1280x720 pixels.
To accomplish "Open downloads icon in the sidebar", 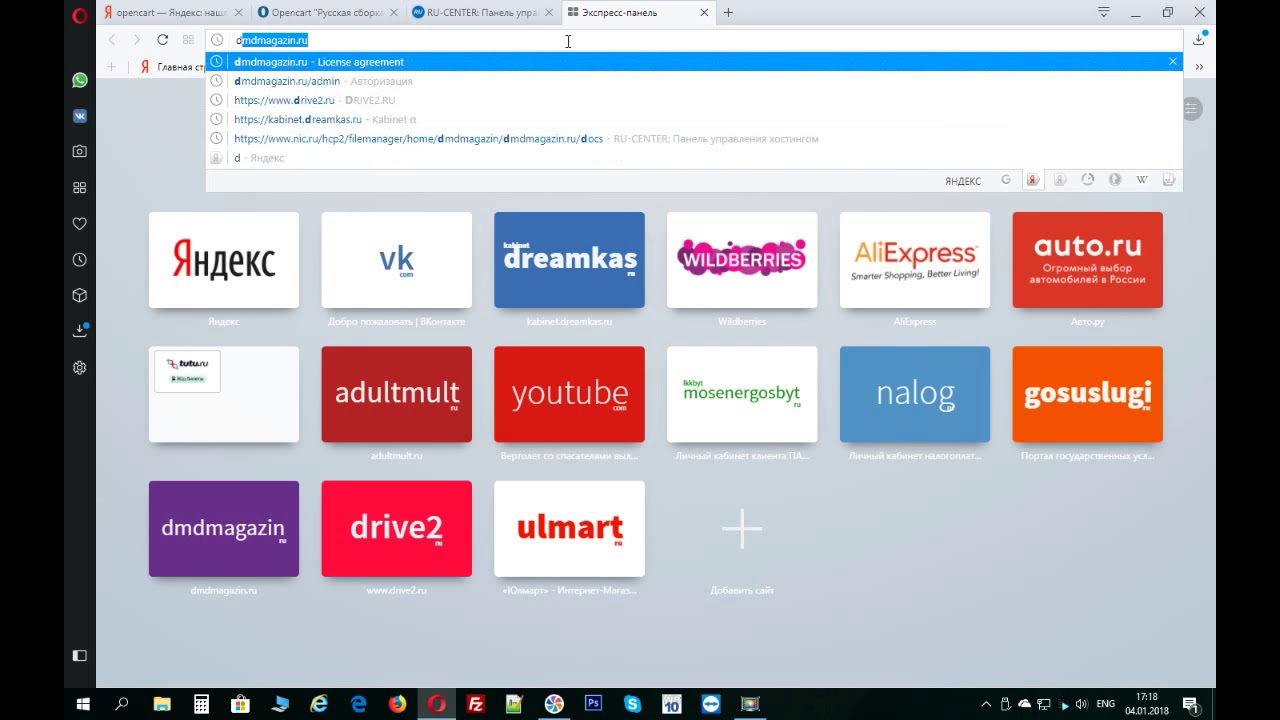I will [80, 331].
